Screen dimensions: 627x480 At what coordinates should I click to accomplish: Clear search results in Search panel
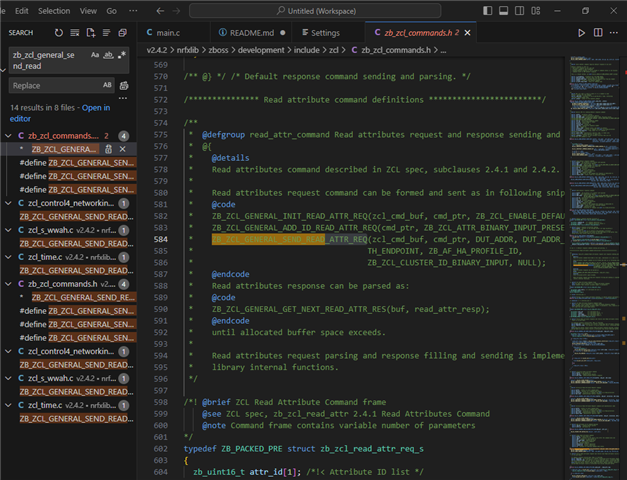tap(75, 33)
